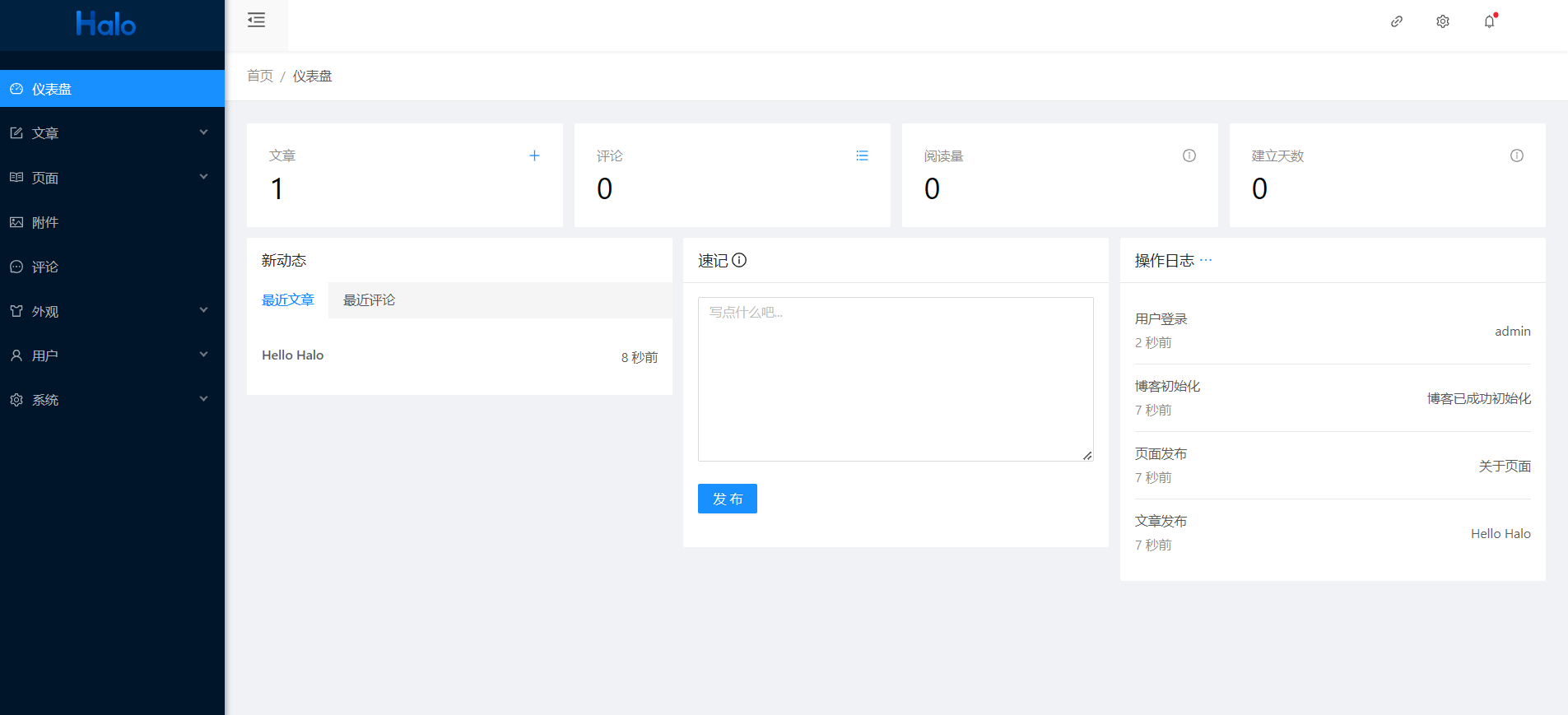Image resolution: width=1568 pixels, height=715 pixels.
Task: Open settings gear icon in header
Action: pos(1443,21)
